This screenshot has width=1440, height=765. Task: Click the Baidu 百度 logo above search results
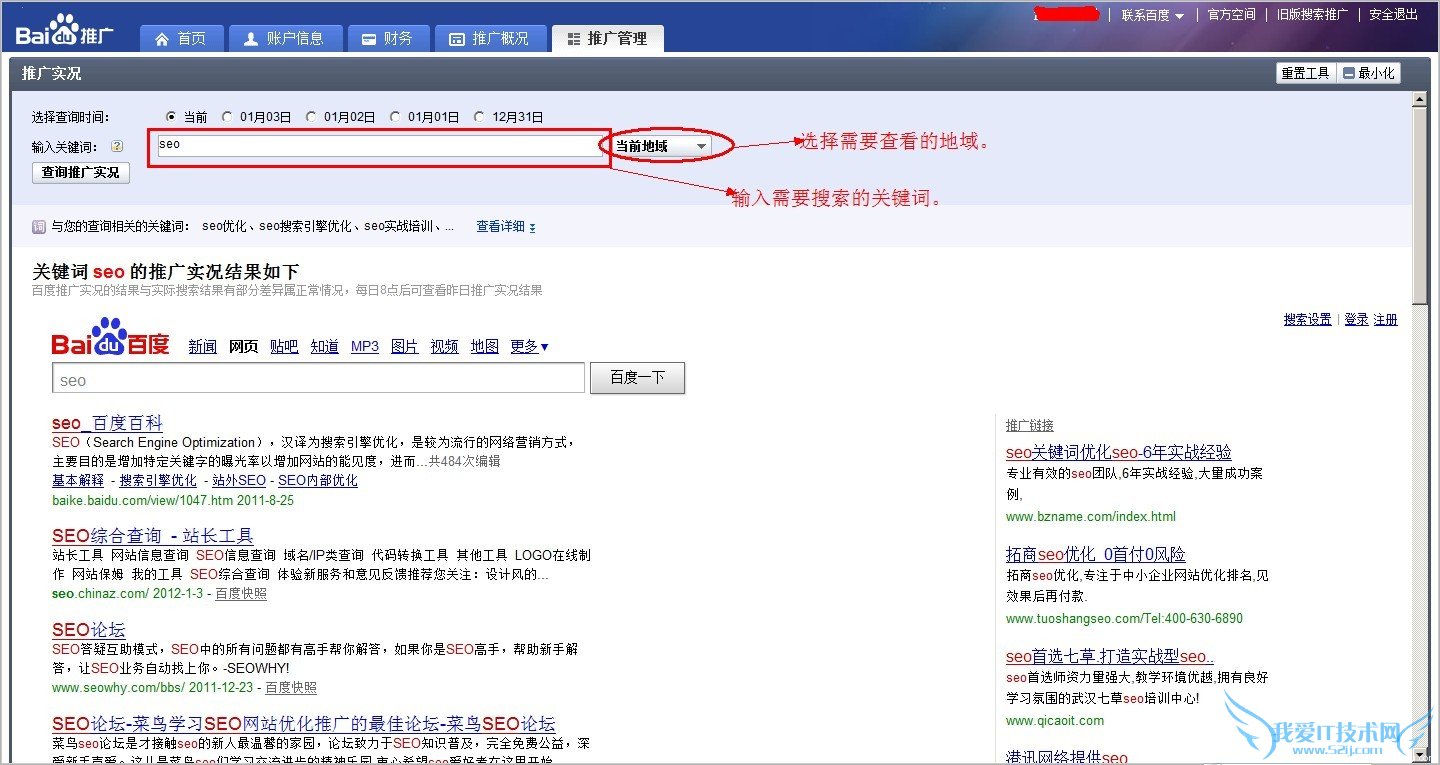tap(111, 338)
